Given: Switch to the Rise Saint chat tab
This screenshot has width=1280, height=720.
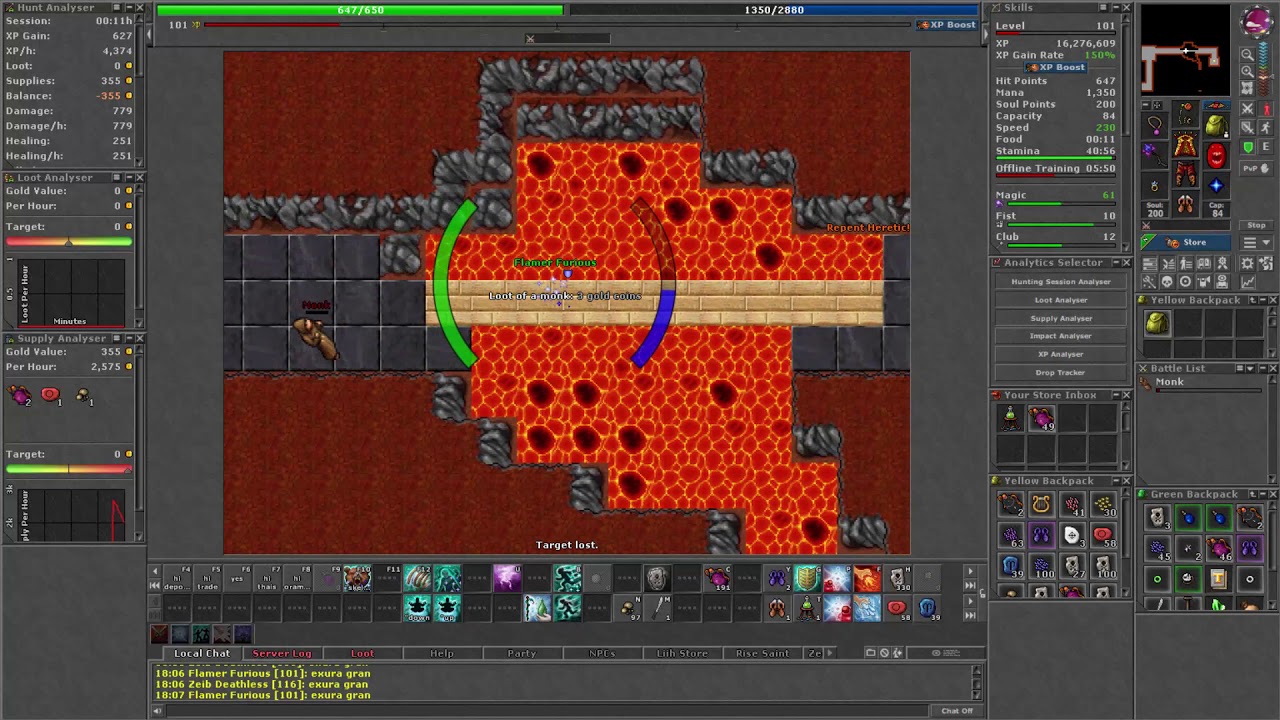Looking at the screenshot, I should (762, 653).
